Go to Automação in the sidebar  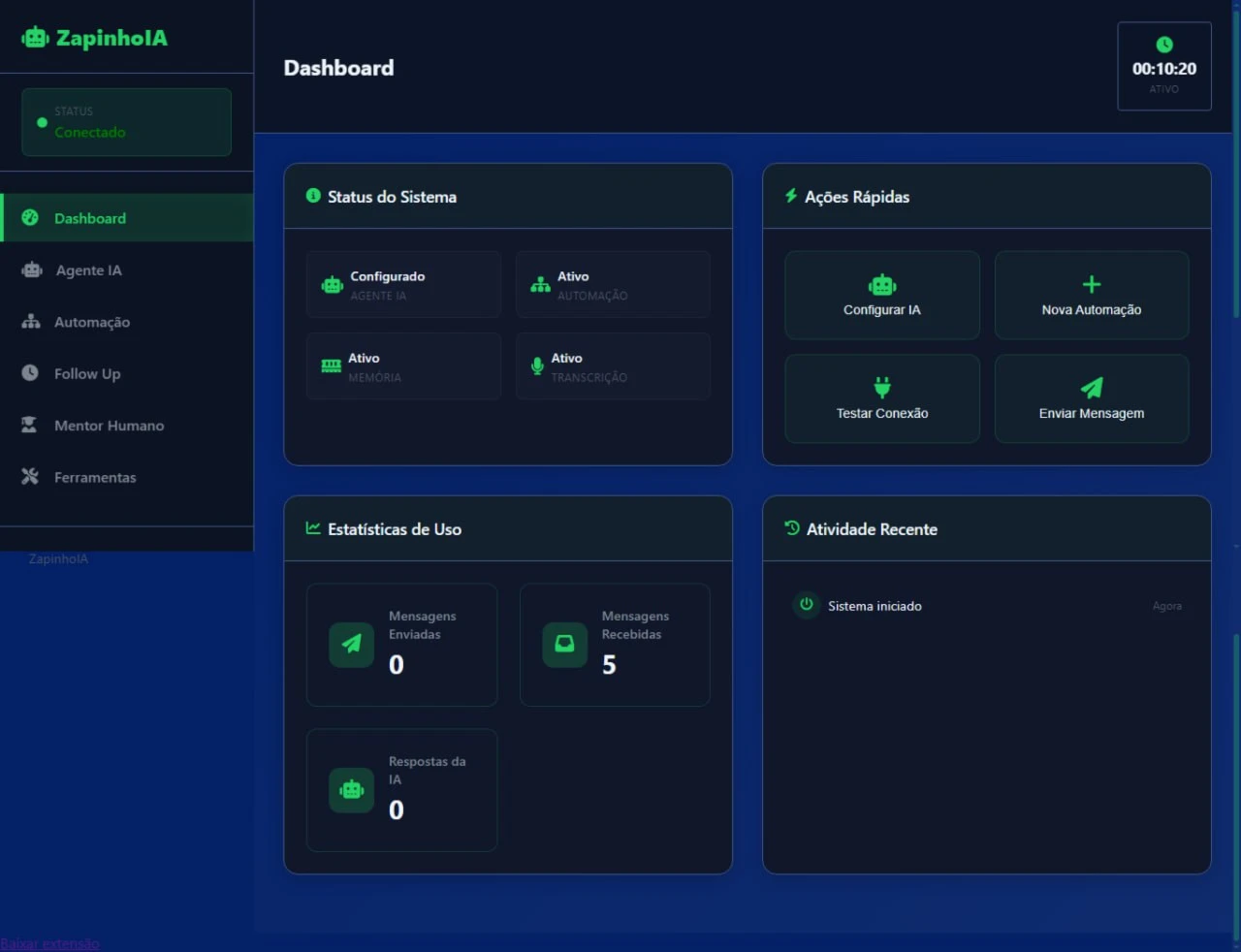pos(91,322)
